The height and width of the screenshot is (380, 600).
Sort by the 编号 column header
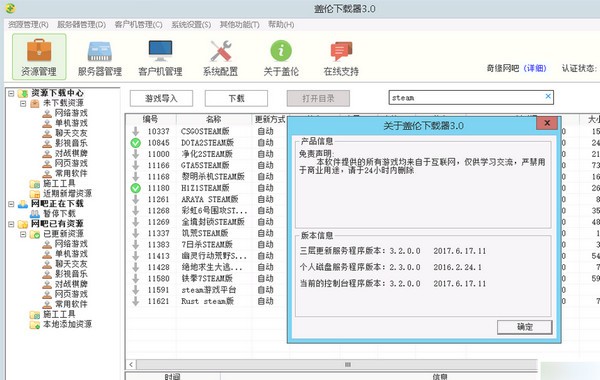(150, 119)
